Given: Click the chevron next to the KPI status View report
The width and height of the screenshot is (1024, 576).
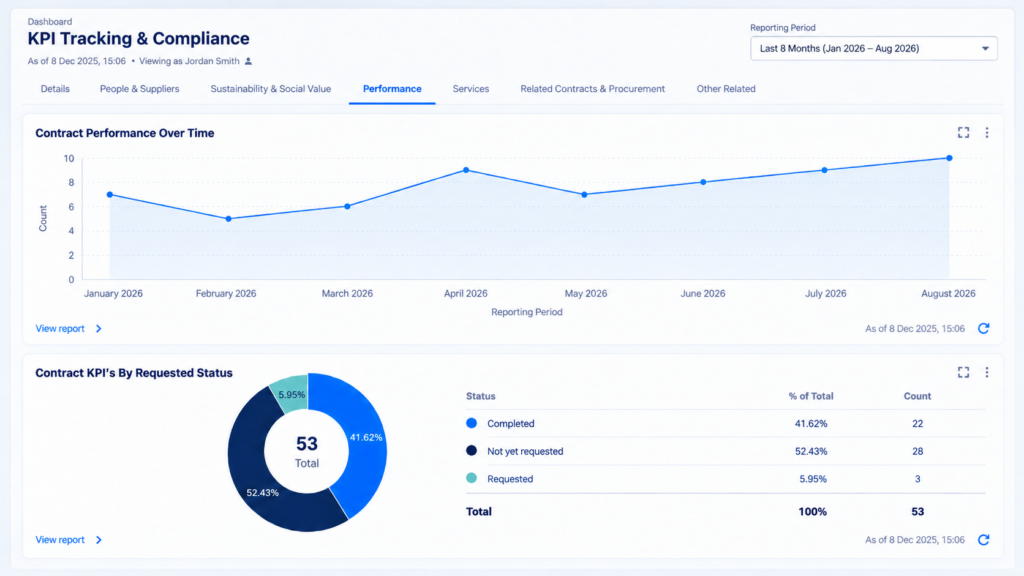Looking at the screenshot, I should (x=99, y=540).
